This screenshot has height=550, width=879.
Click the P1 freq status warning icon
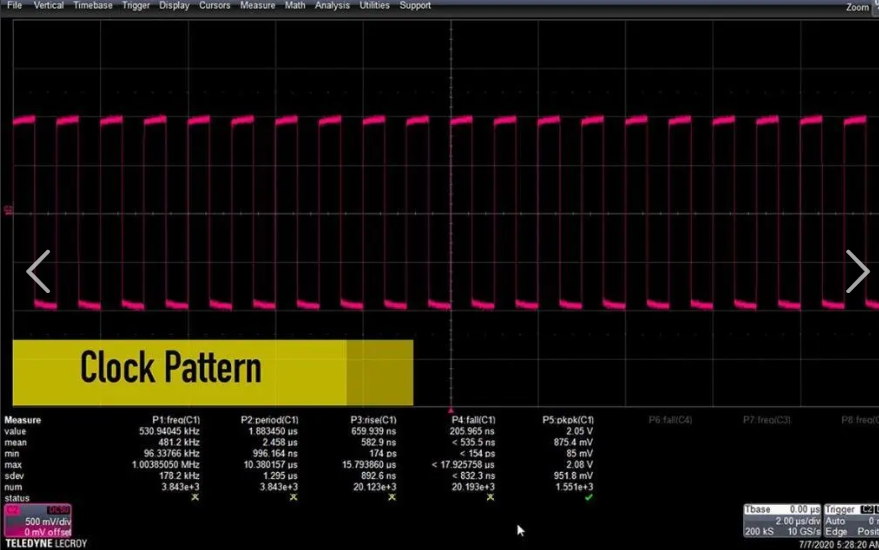click(x=195, y=497)
